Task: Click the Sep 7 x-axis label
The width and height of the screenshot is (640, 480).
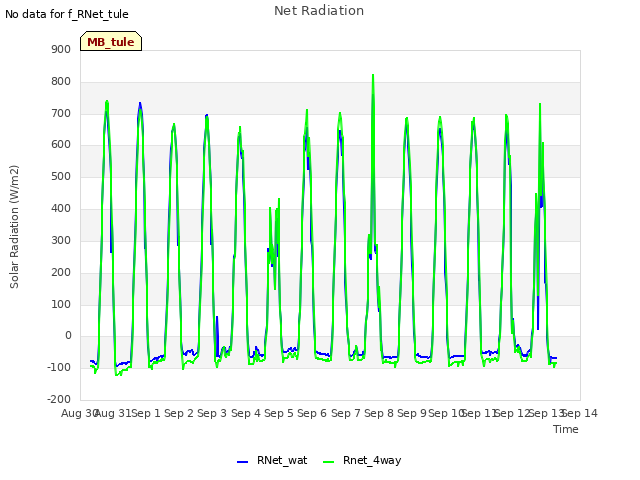Action: click(346, 413)
